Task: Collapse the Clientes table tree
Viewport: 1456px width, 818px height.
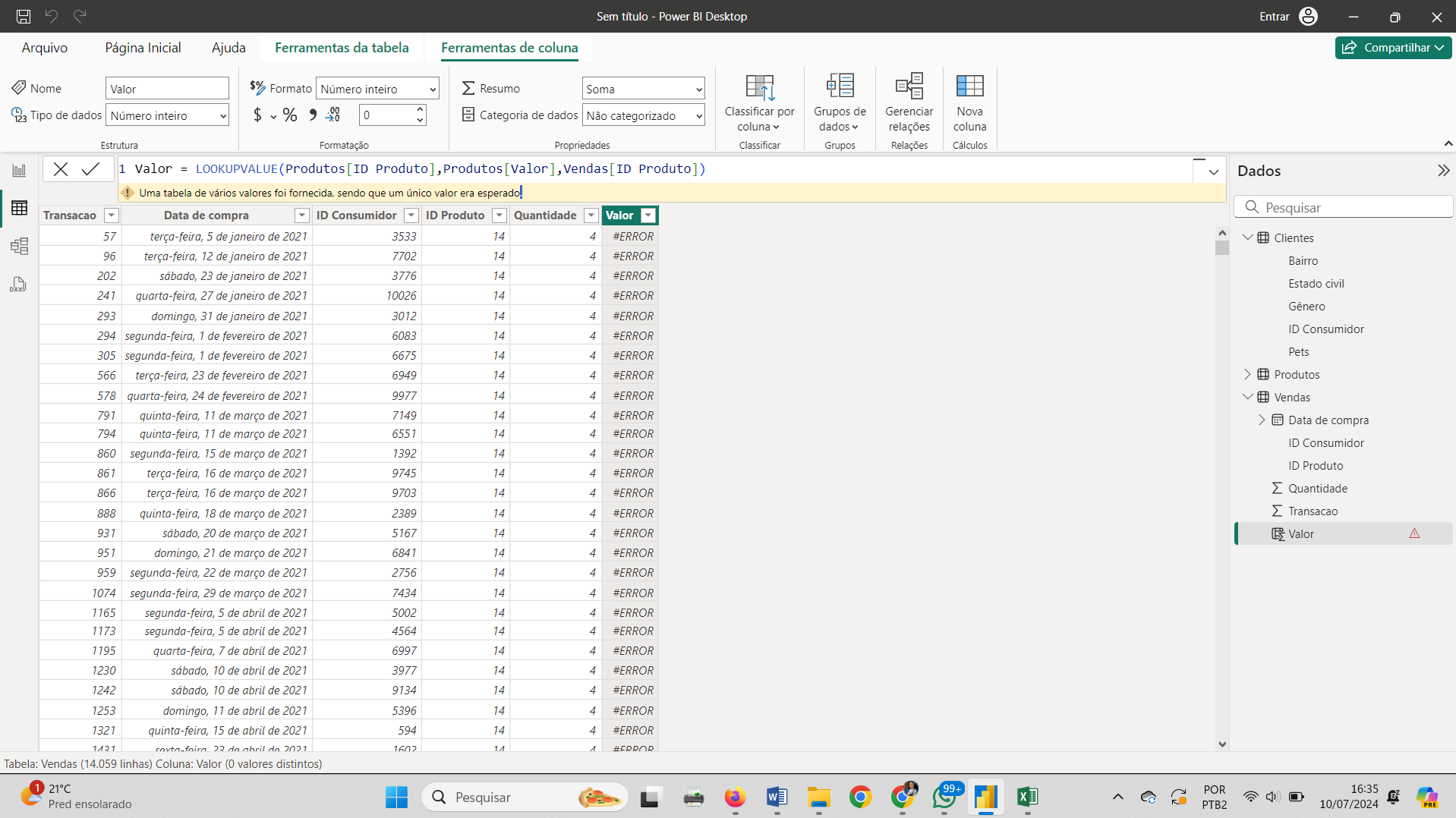Action: click(x=1247, y=238)
